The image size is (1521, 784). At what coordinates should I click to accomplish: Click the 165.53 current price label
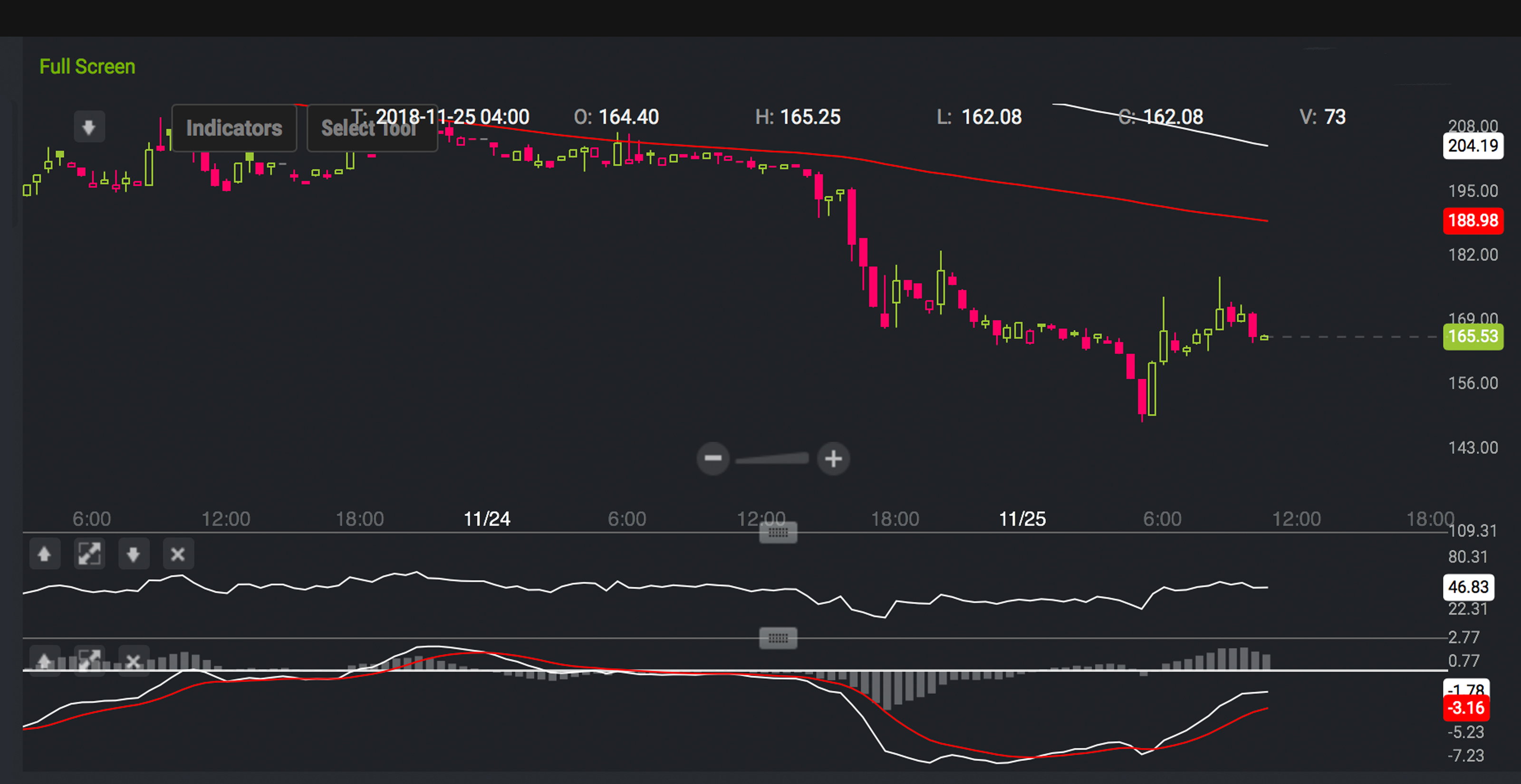pos(1473,336)
